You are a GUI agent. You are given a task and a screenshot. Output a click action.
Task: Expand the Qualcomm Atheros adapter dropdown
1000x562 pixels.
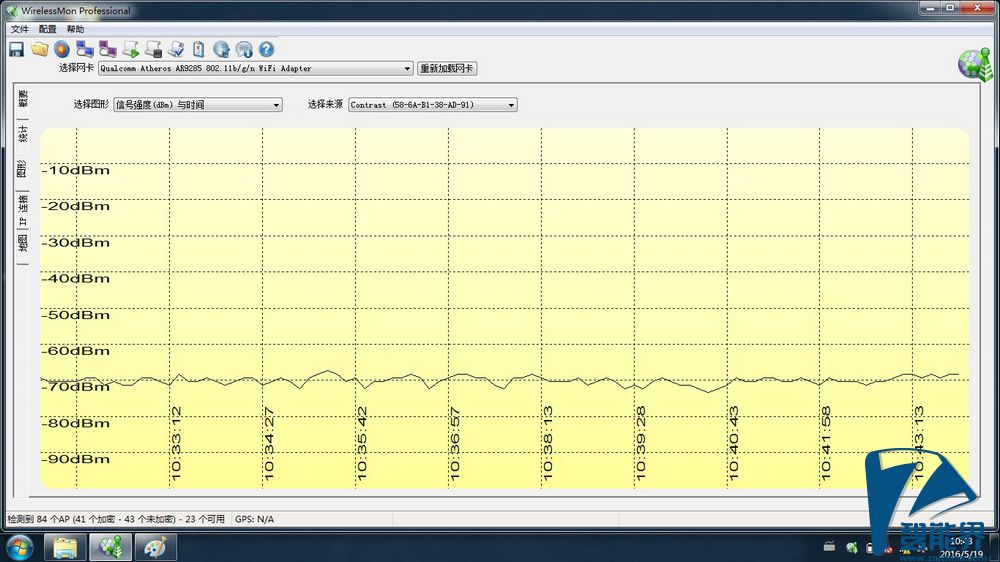point(407,69)
